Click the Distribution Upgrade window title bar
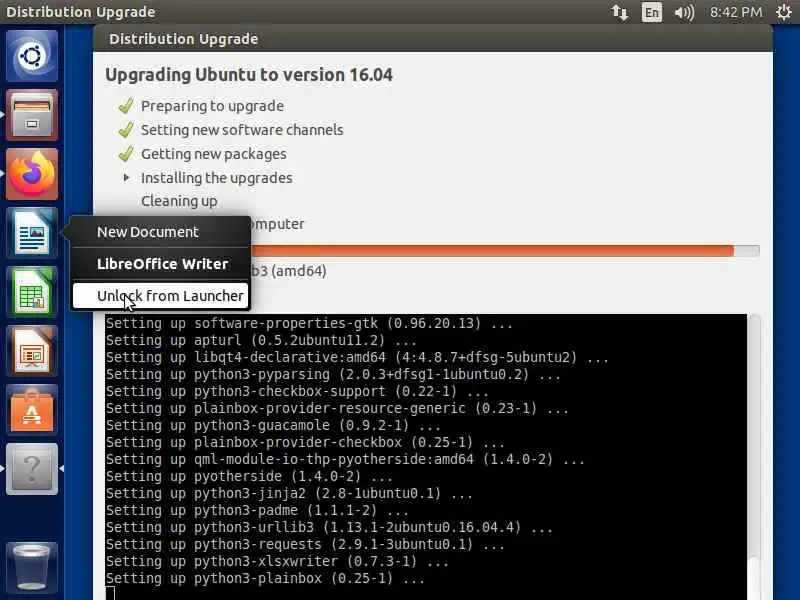The width and height of the screenshot is (800, 600). [x=433, y=39]
